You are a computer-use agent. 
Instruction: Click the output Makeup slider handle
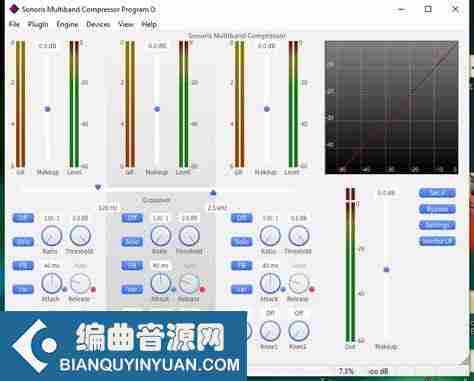tap(387, 269)
